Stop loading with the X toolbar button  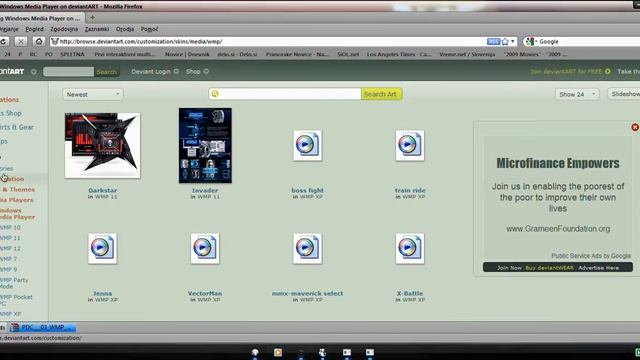point(21,41)
